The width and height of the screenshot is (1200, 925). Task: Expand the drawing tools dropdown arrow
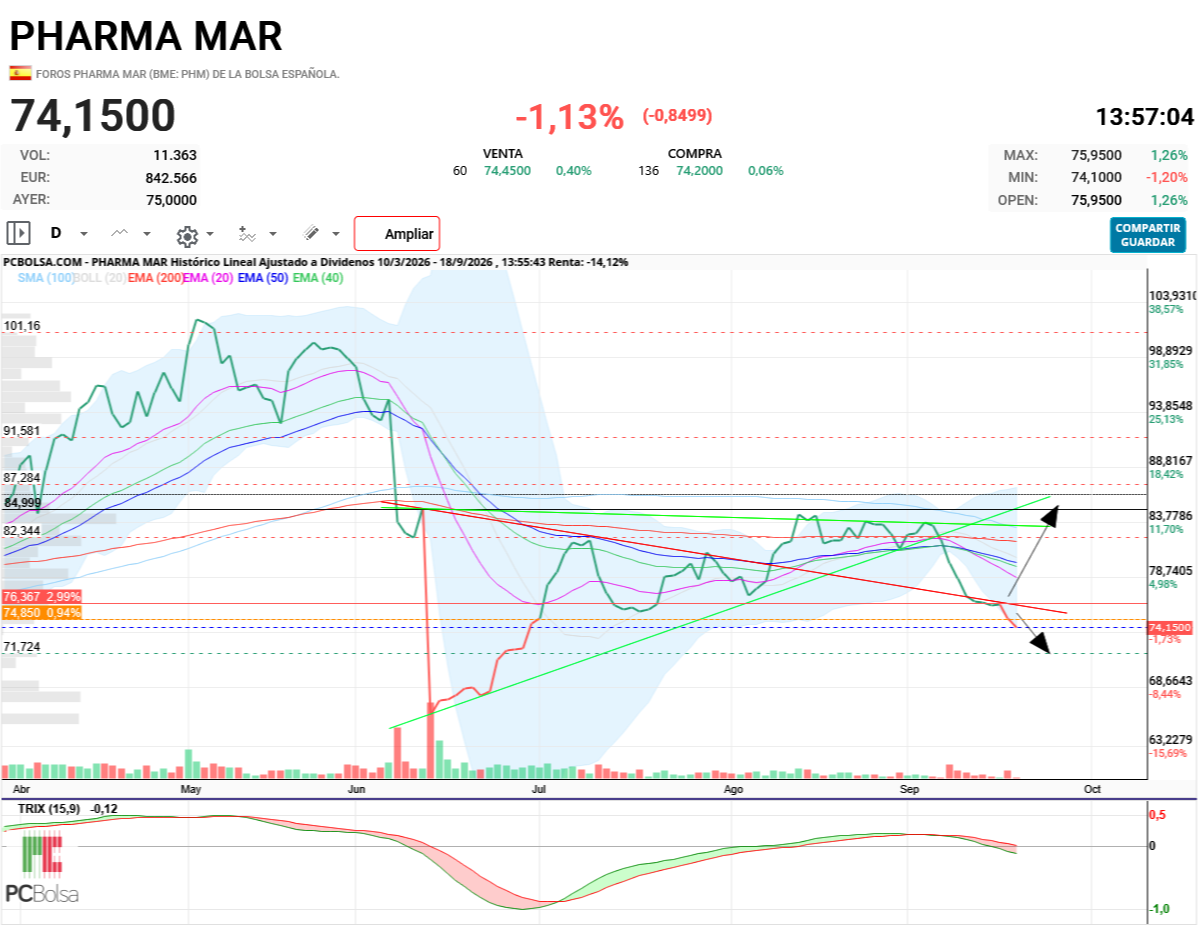coord(336,234)
